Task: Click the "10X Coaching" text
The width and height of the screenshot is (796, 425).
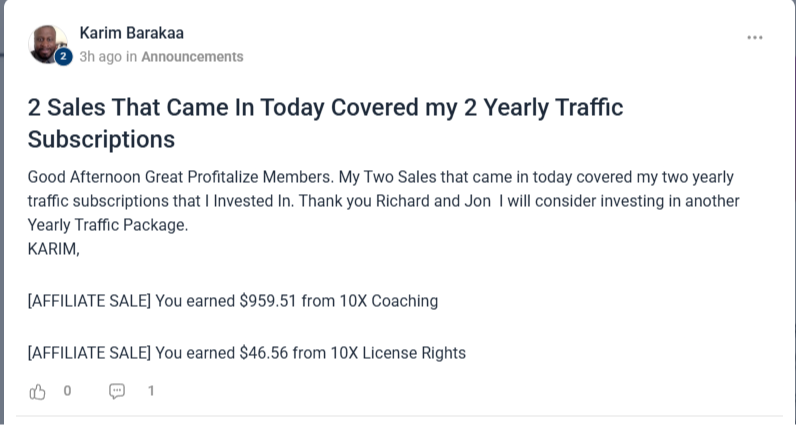Action: (x=391, y=300)
